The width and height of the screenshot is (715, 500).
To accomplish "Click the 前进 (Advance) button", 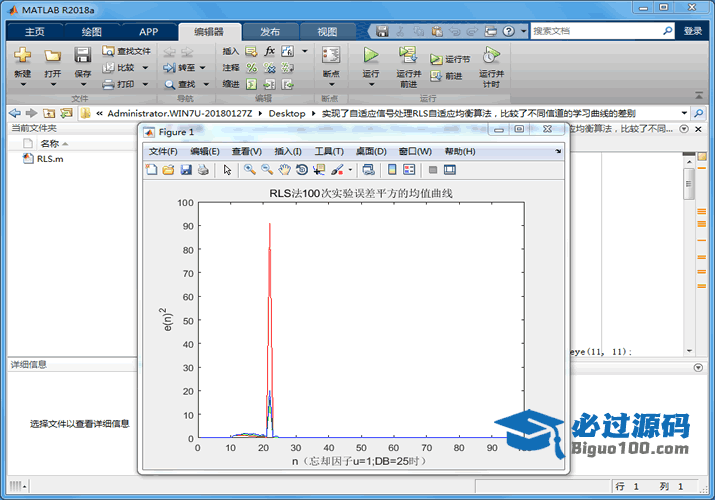I will (x=446, y=76).
